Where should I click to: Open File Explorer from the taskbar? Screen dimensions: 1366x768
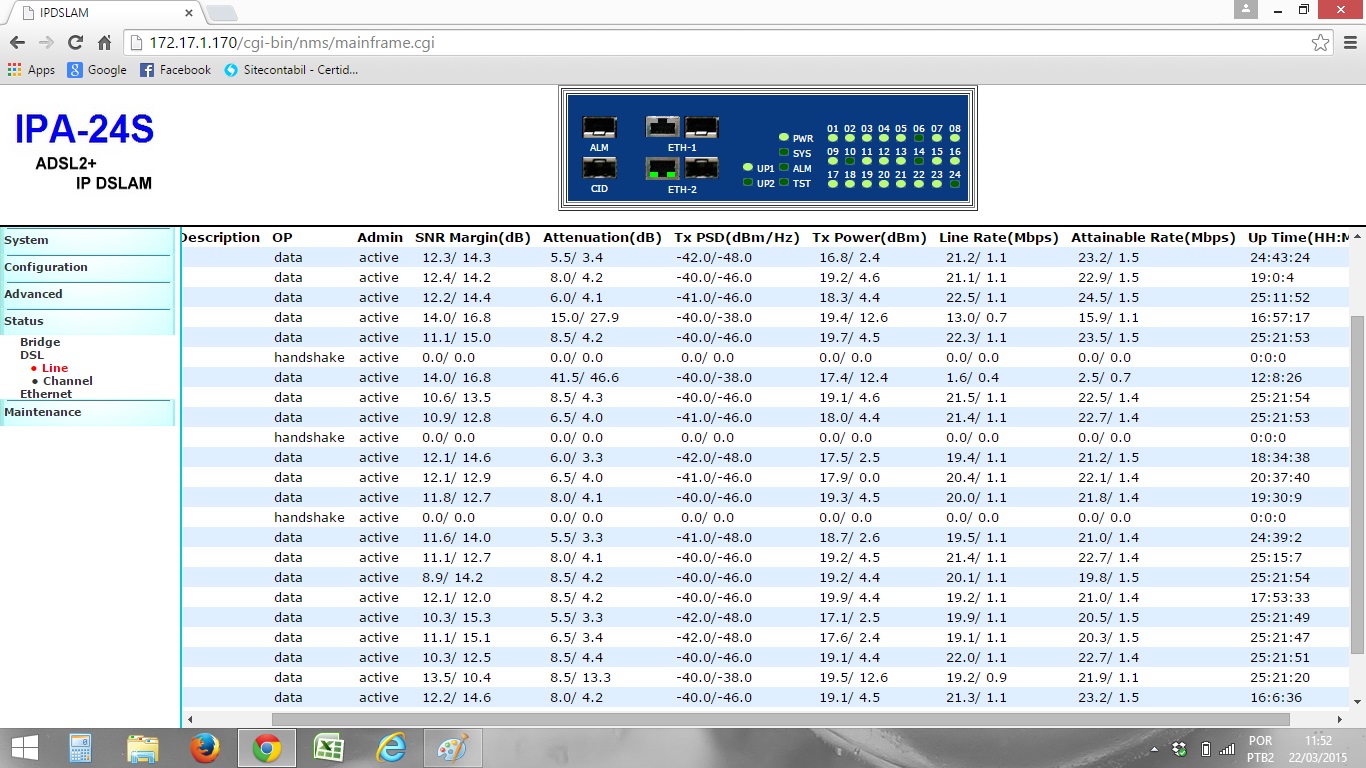coord(142,748)
